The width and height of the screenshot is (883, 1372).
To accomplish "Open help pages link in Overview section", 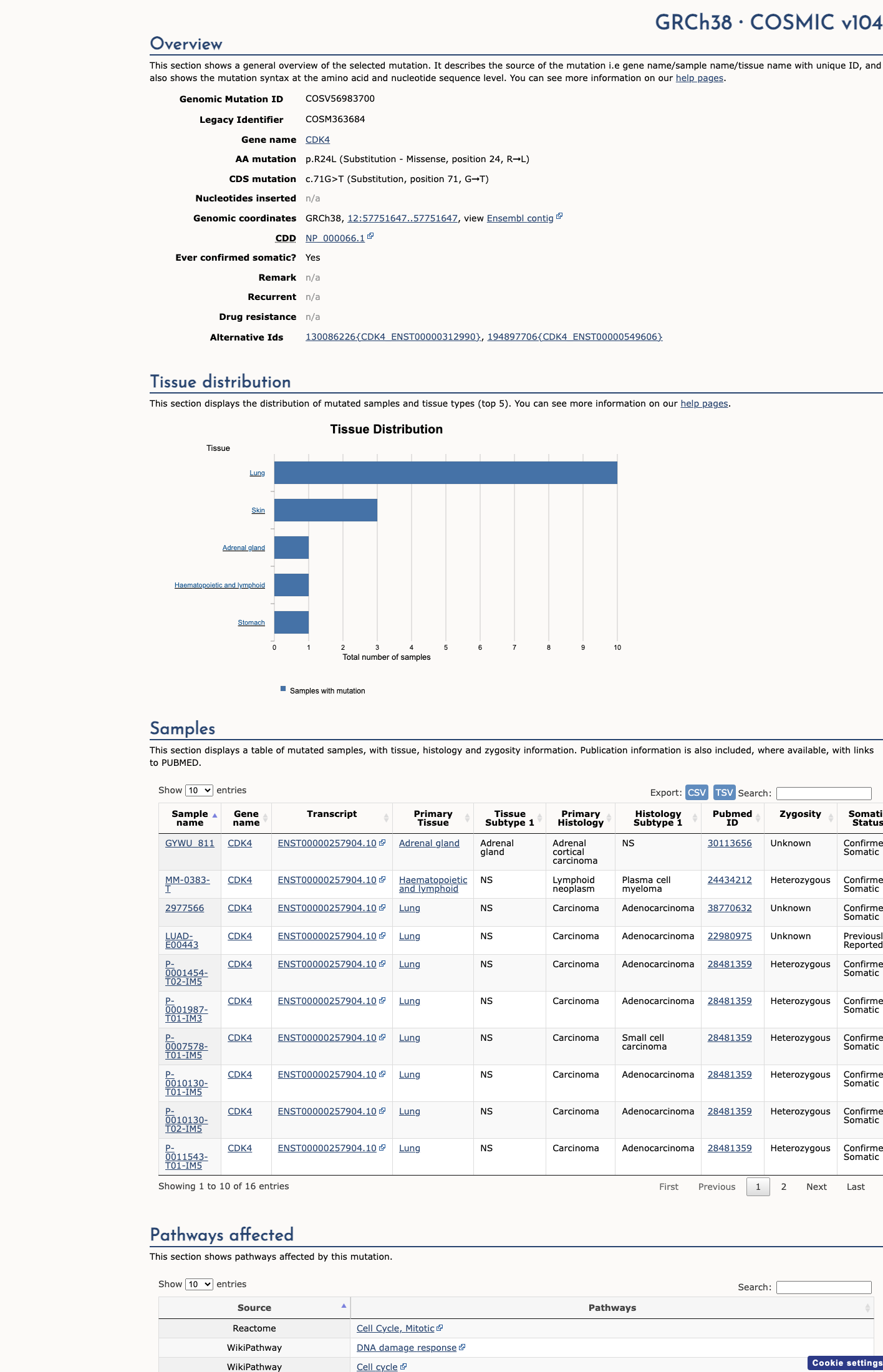I will (x=700, y=78).
